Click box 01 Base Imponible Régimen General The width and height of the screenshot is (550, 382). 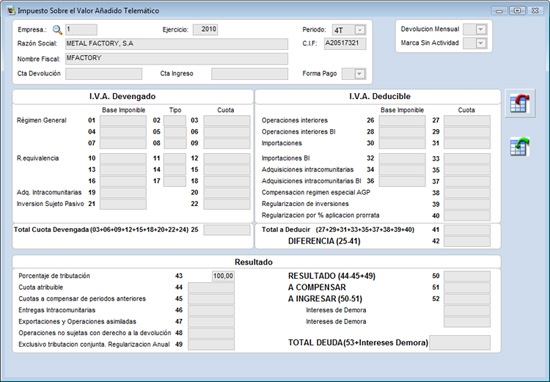(123, 121)
